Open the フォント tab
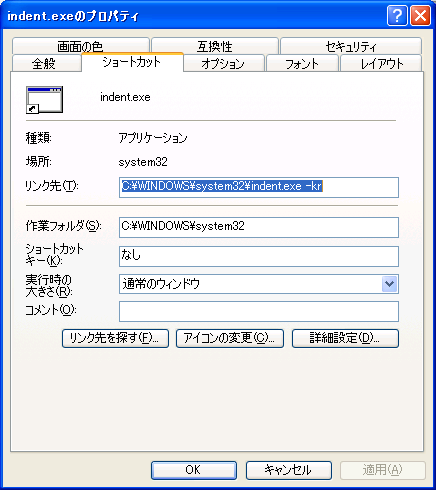 302,63
